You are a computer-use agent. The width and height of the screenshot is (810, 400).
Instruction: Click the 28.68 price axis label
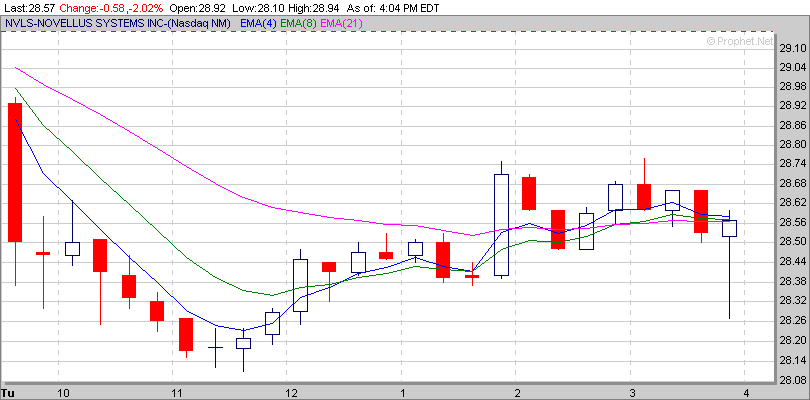[792, 183]
